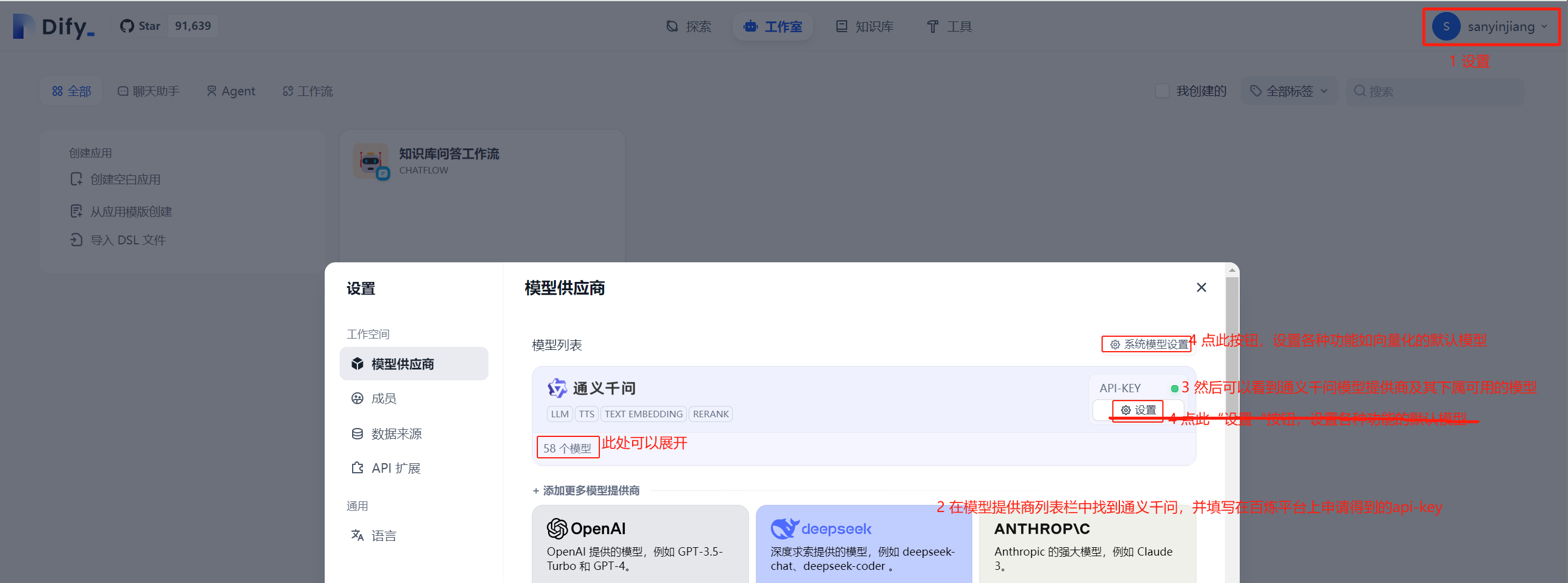This screenshot has width=1568, height=583.
Task: Open the 探索 explore tab
Action: coord(689,26)
